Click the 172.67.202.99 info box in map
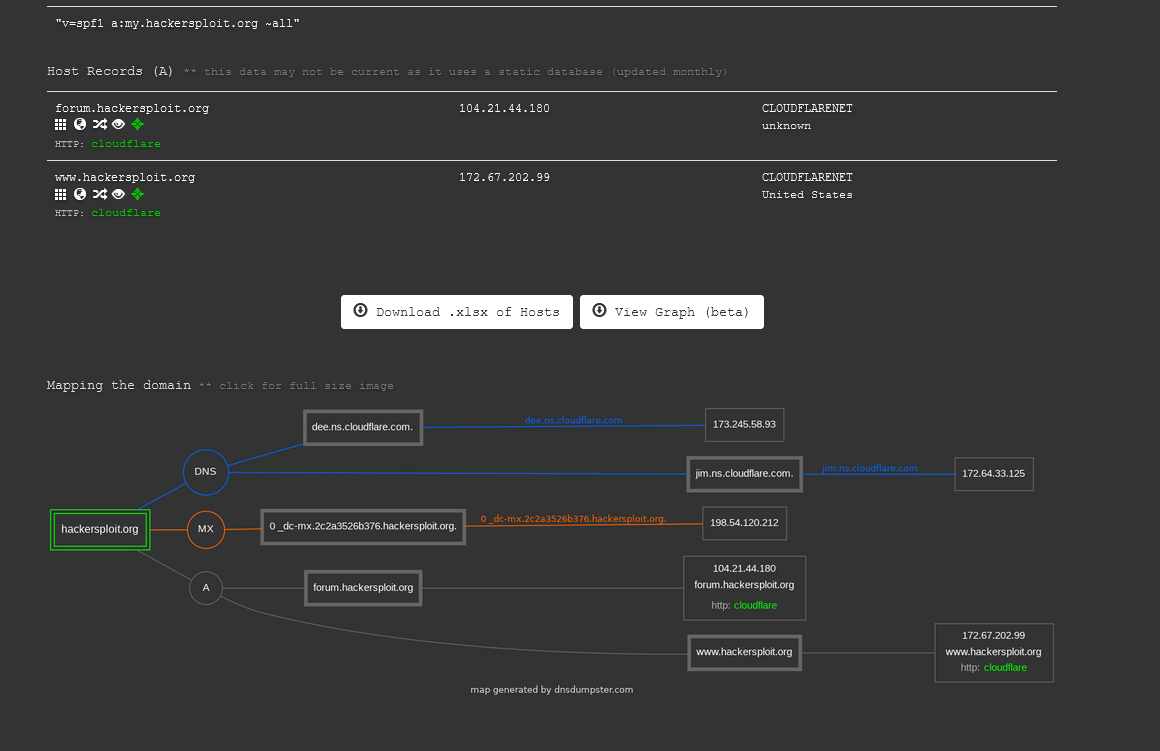This screenshot has width=1160, height=751. pos(994,653)
